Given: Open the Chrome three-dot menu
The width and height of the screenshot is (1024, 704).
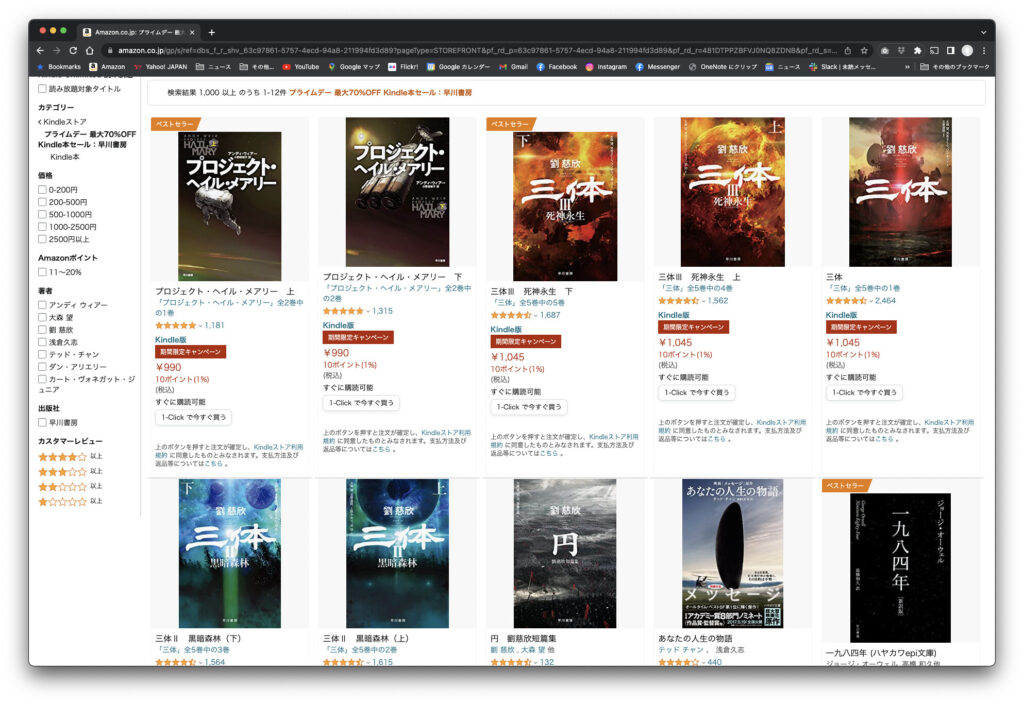Looking at the screenshot, I should 984,50.
